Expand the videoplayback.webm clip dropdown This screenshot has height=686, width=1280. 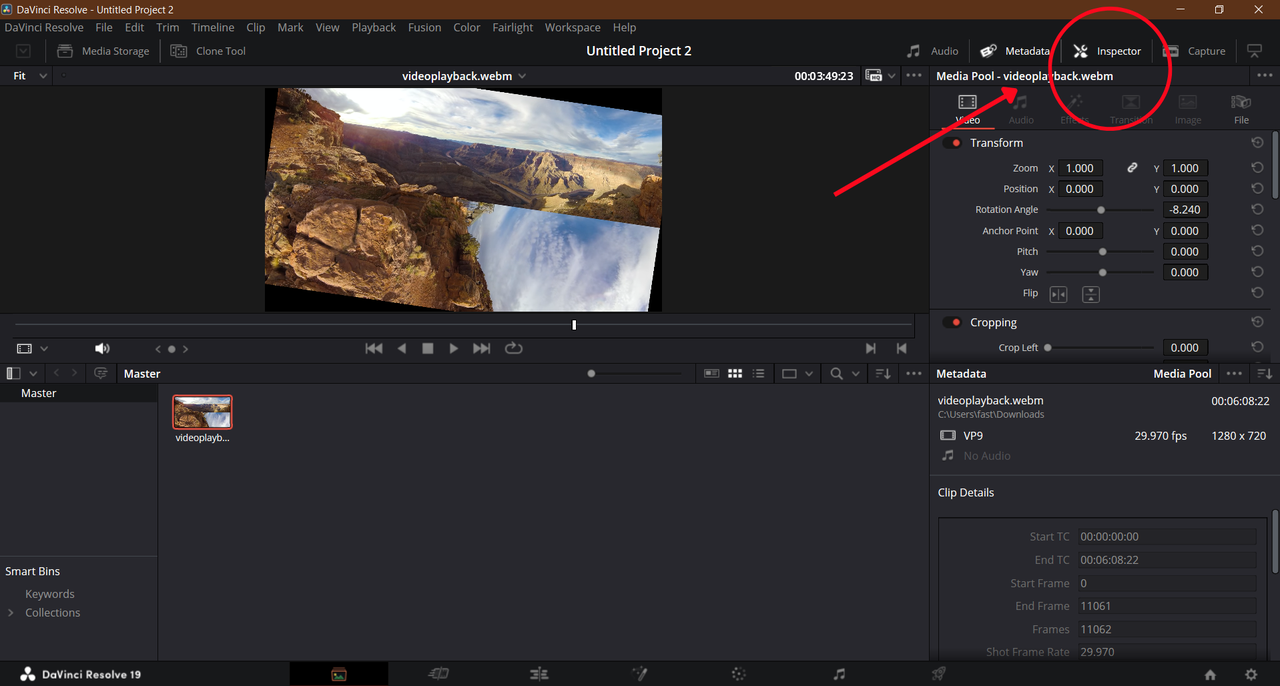(522, 76)
